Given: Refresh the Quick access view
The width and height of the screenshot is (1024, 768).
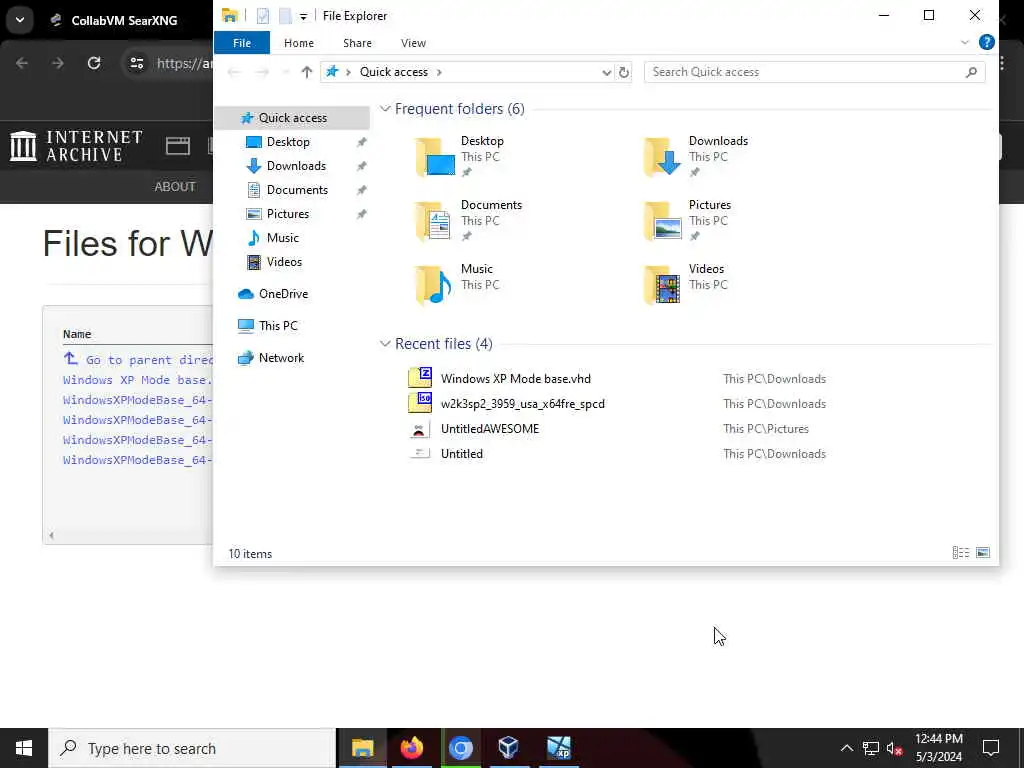Looking at the screenshot, I should coord(624,72).
